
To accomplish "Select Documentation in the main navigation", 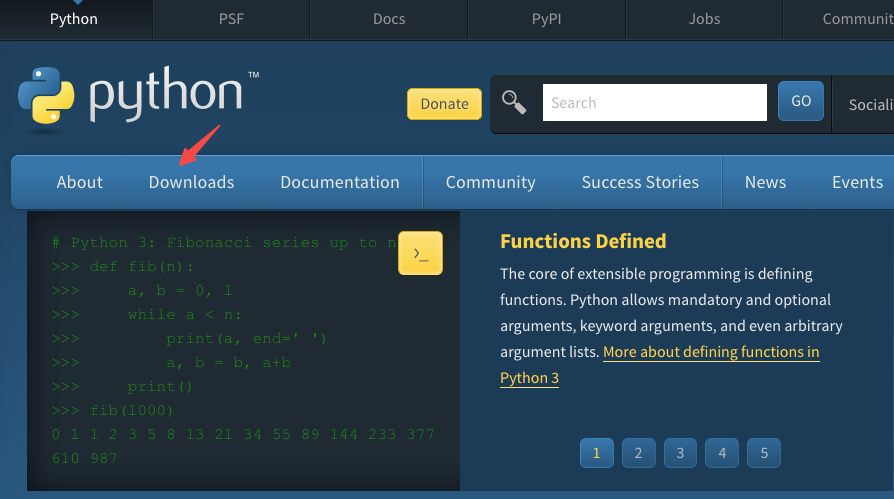I will tap(340, 182).
